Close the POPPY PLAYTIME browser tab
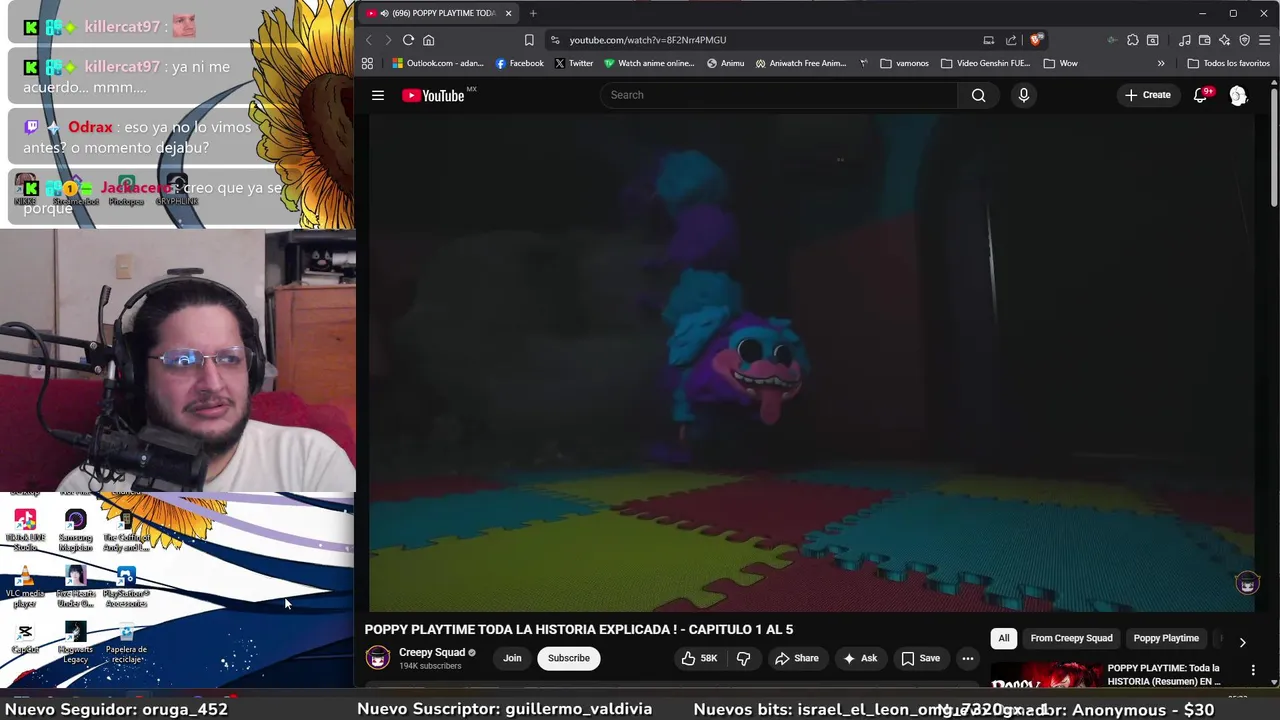The height and width of the screenshot is (720, 1280). (x=508, y=13)
